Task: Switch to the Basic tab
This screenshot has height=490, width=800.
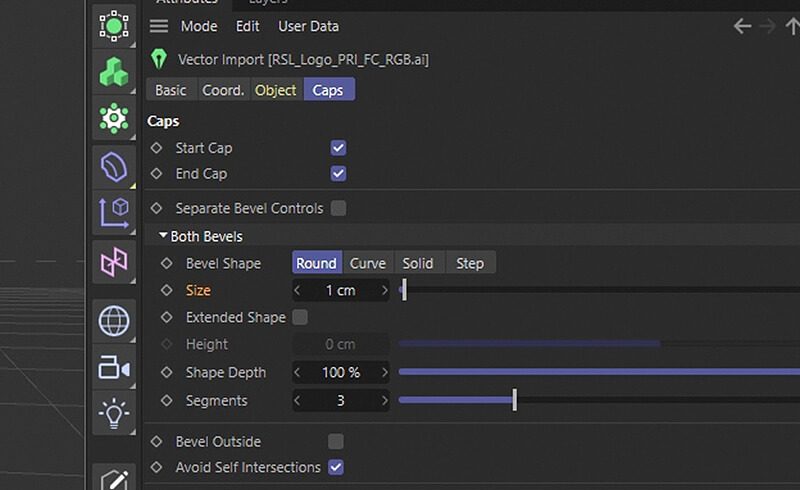Action: [x=171, y=90]
